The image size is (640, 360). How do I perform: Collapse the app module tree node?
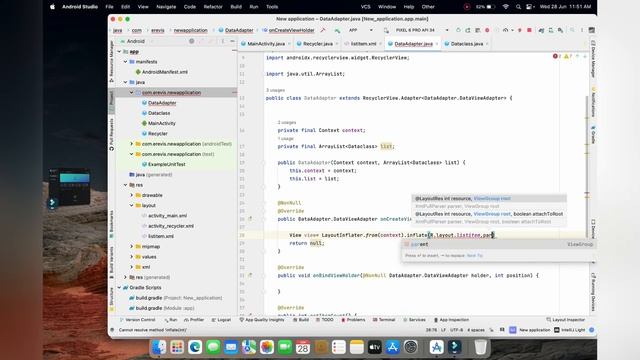tap(120, 51)
